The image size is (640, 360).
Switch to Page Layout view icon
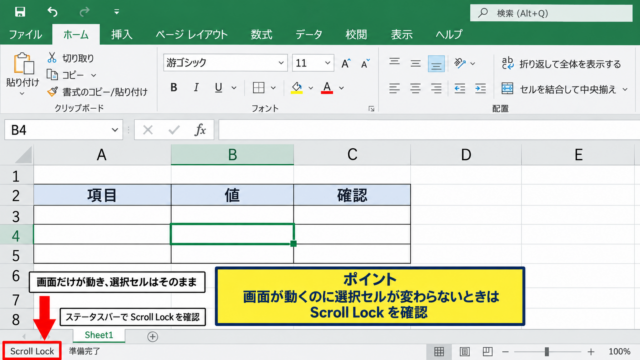464,351
